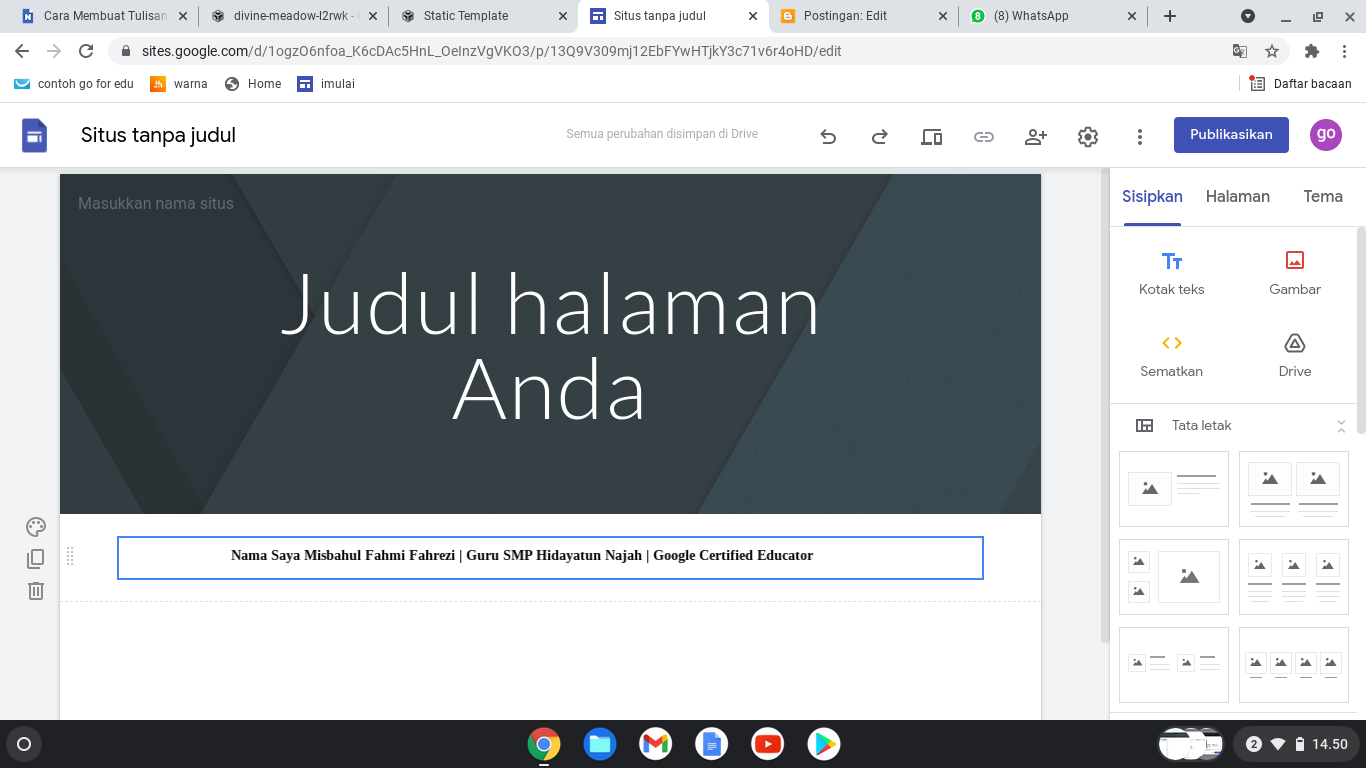The height and width of the screenshot is (768, 1366).
Task: Open the imulai bookmark
Action: pos(326,84)
